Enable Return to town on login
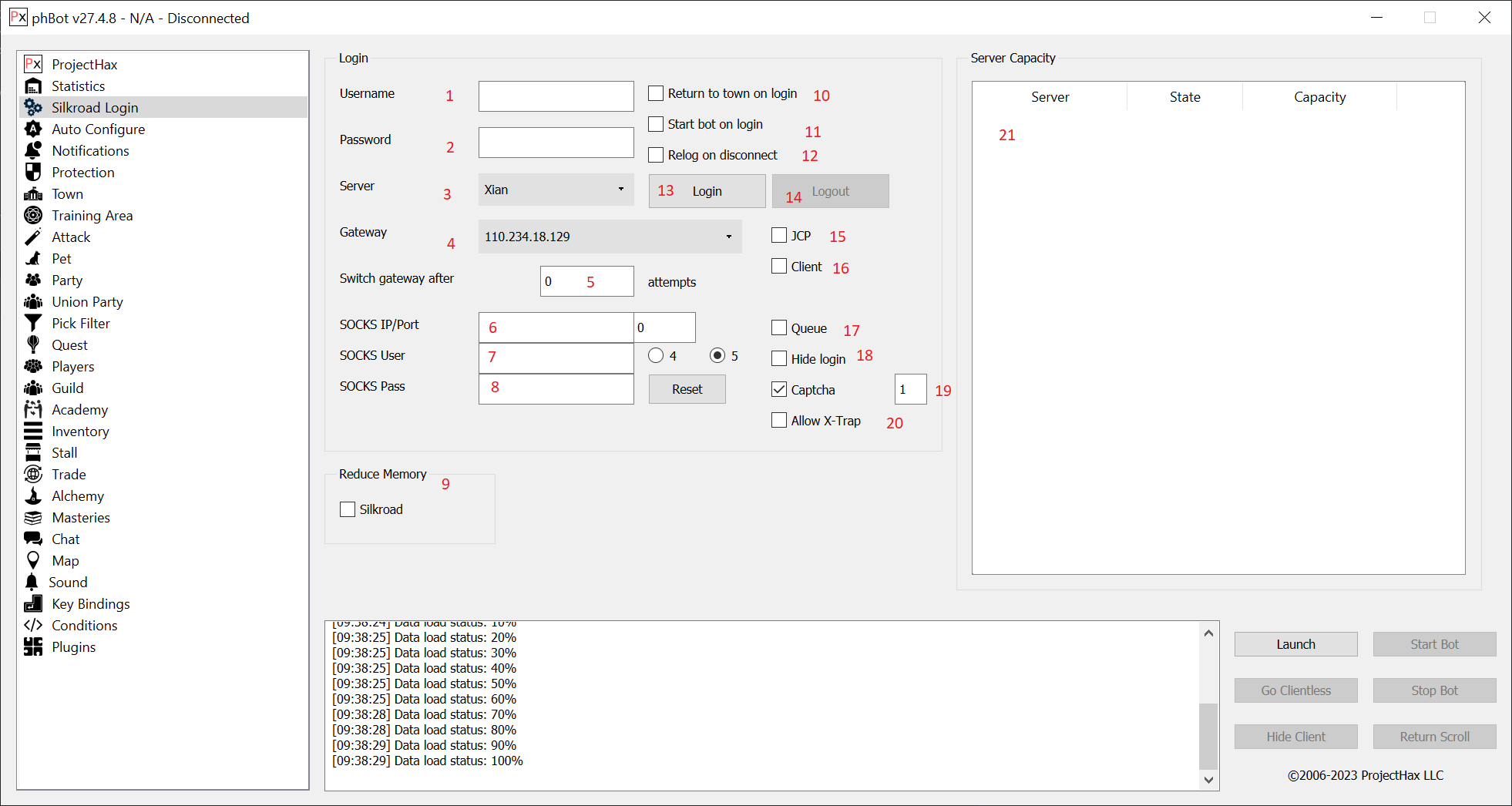1512x806 pixels. (656, 93)
